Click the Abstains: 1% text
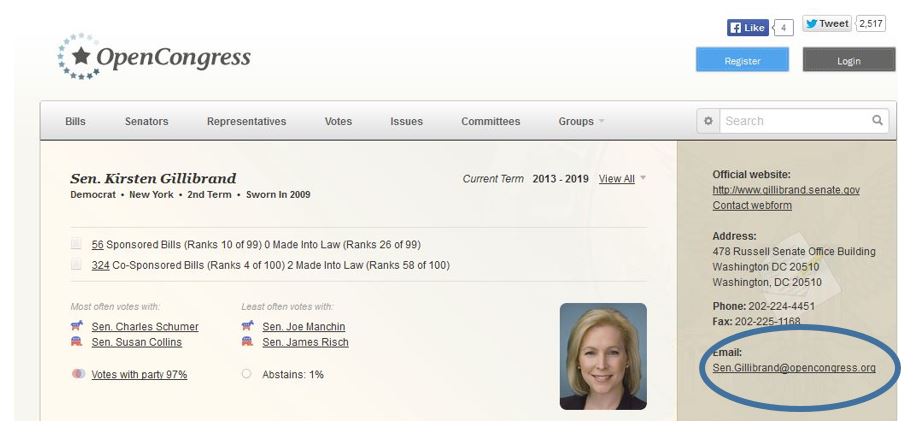This screenshot has height=445, width=923. (x=293, y=374)
